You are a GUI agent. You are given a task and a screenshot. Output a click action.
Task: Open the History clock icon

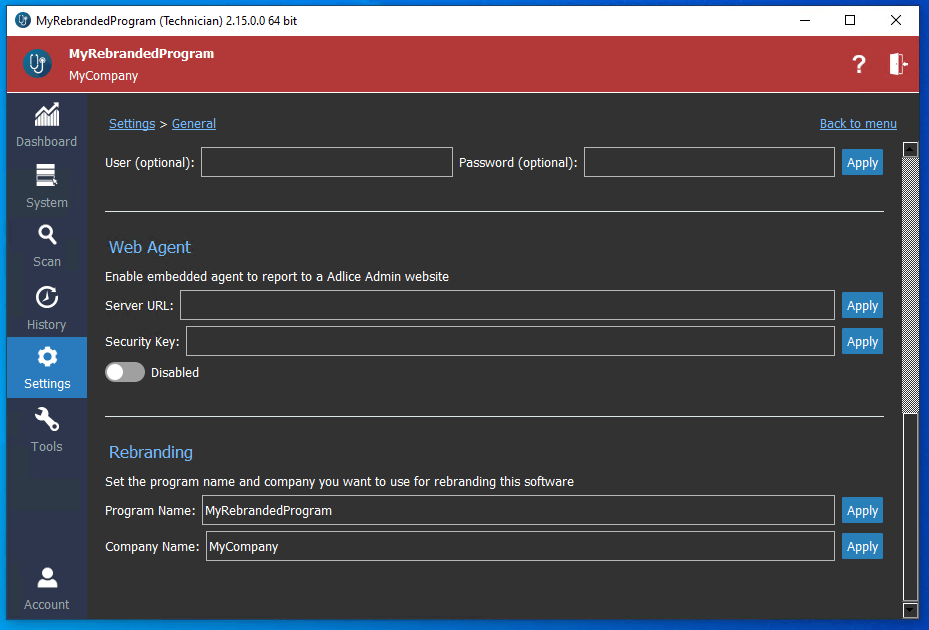(x=46, y=297)
